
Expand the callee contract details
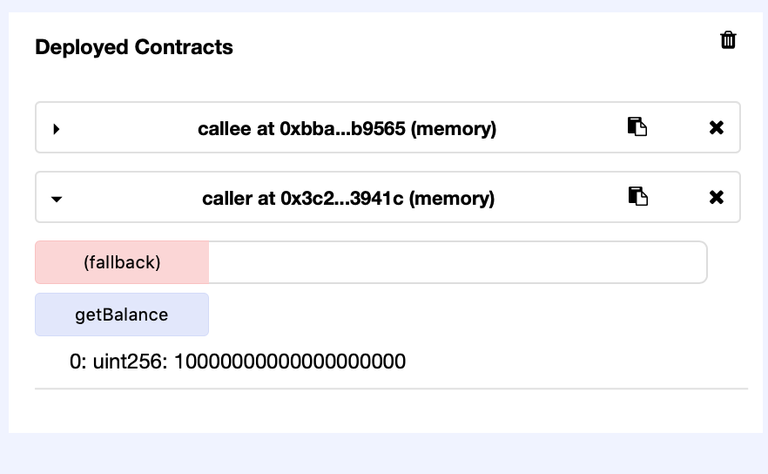(x=57, y=128)
